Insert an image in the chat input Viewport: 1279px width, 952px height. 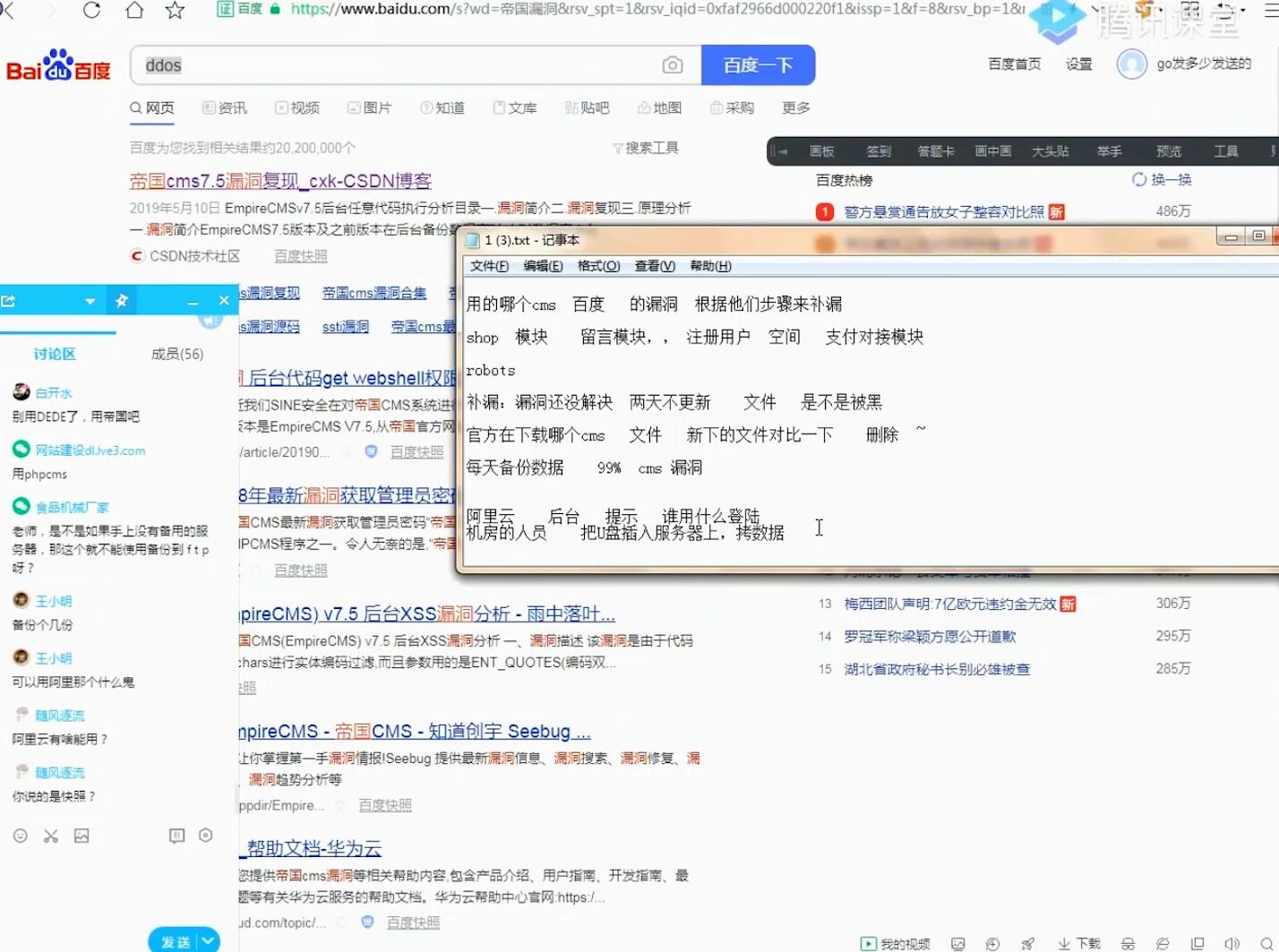coord(82,836)
